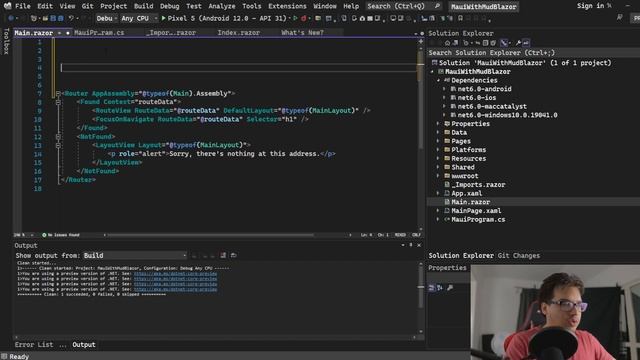Click the Ln: 4 line indicator

tap(366, 235)
